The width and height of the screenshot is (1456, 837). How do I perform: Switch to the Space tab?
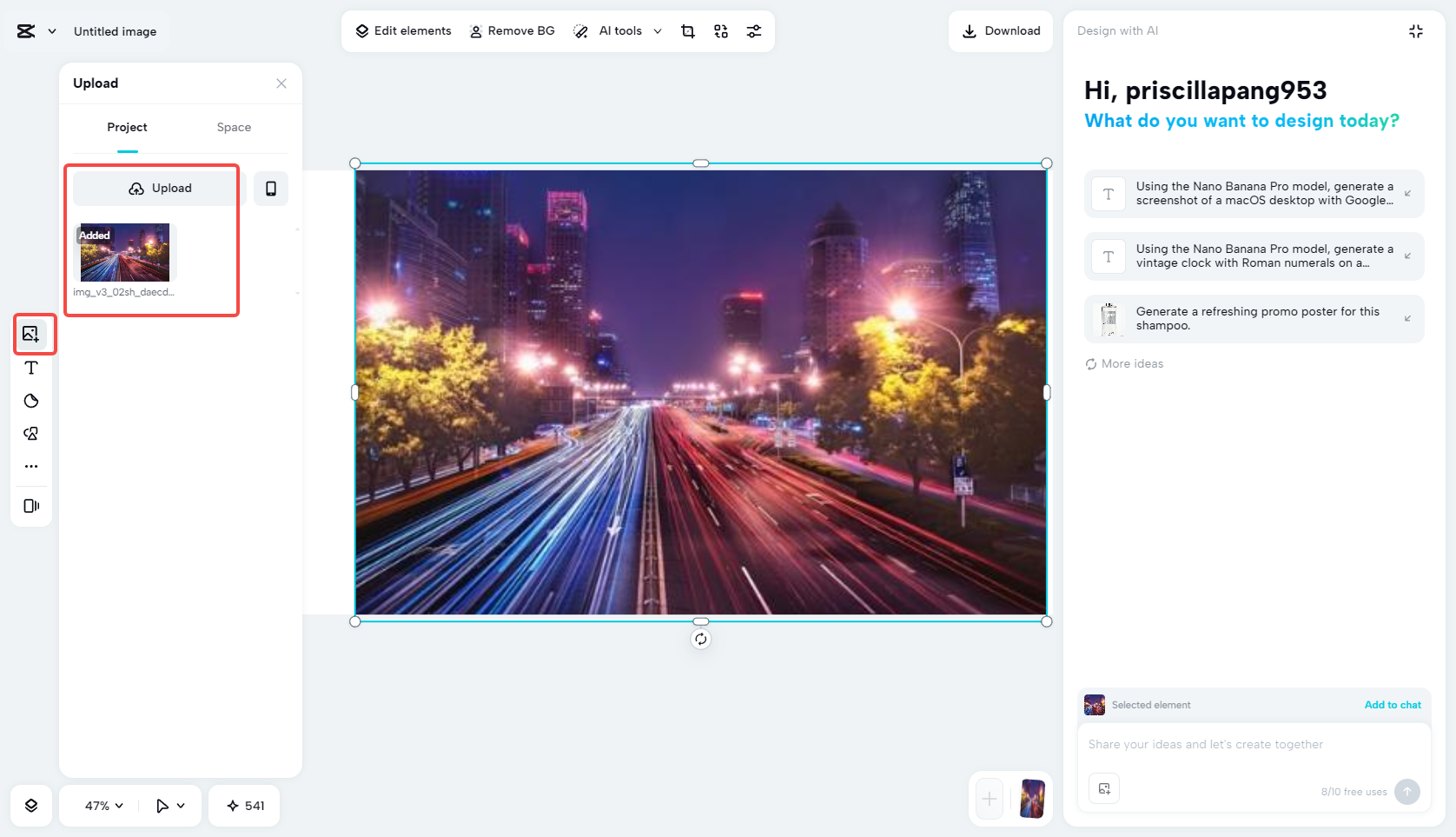(233, 127)
